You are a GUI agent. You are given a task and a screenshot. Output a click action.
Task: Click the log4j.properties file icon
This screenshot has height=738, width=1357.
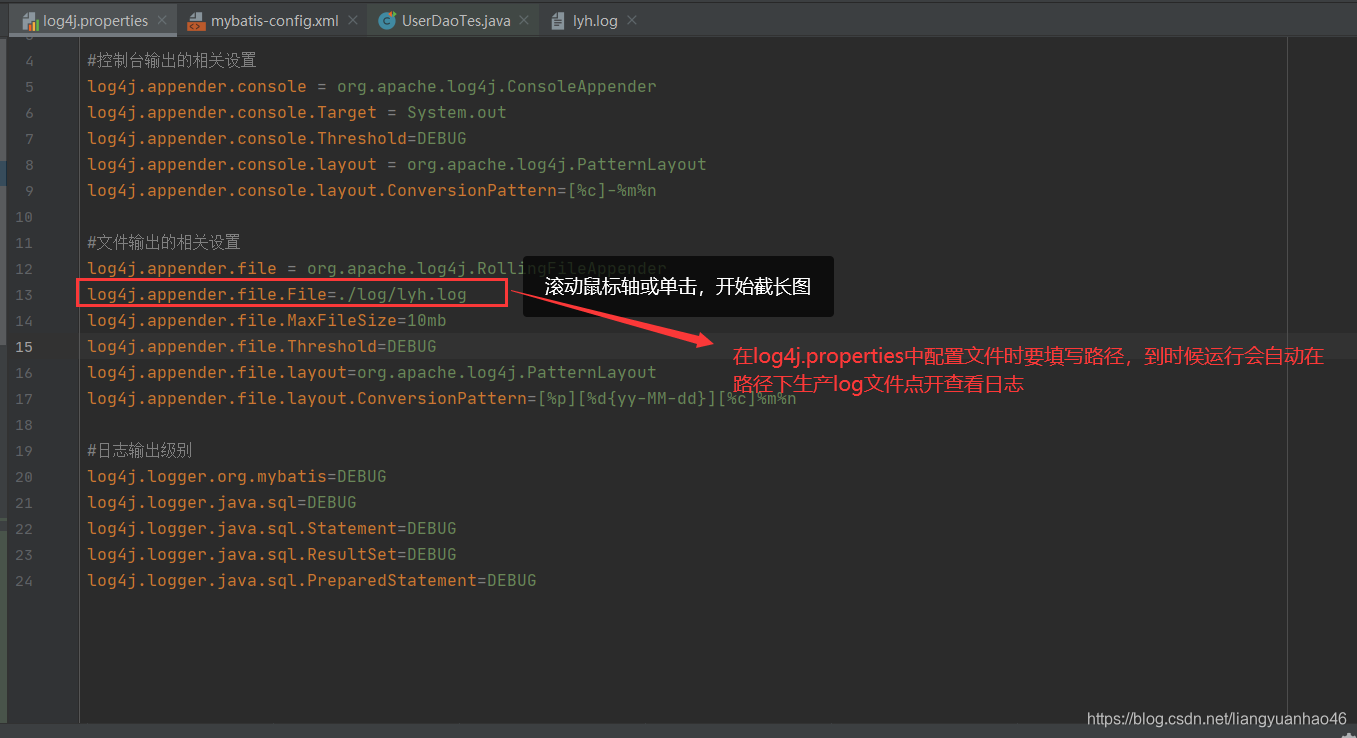(x=30, y=21)
